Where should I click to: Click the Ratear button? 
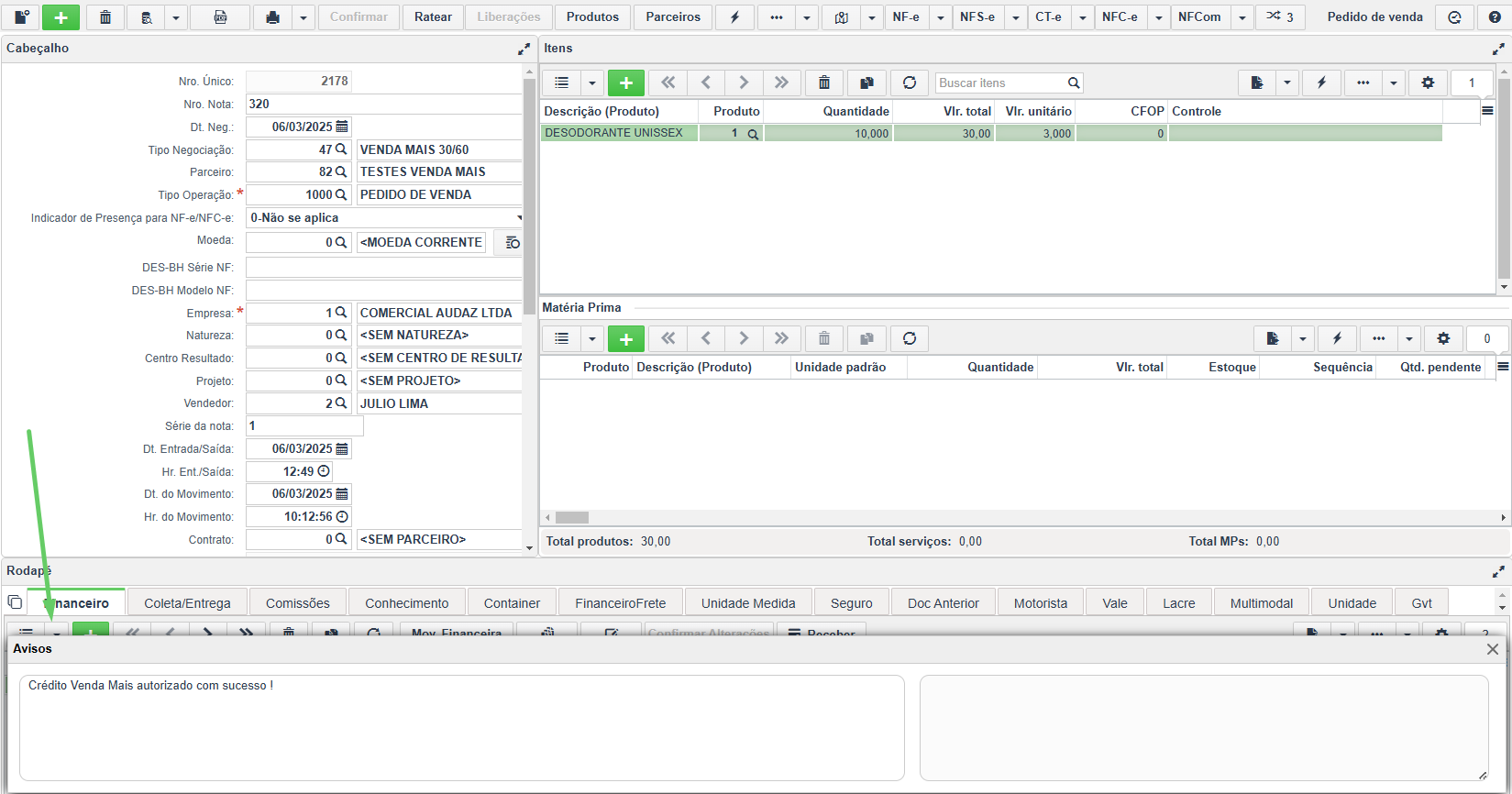(x=433, y=17)
